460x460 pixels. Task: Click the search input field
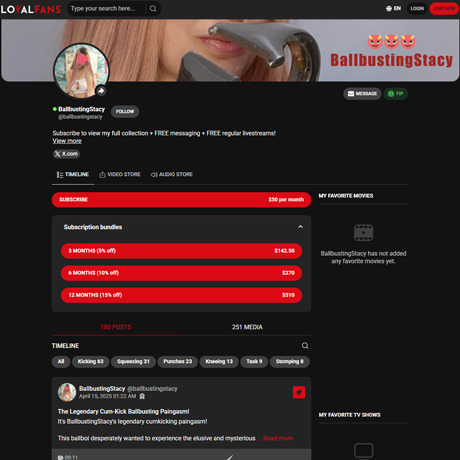(107, 9)
